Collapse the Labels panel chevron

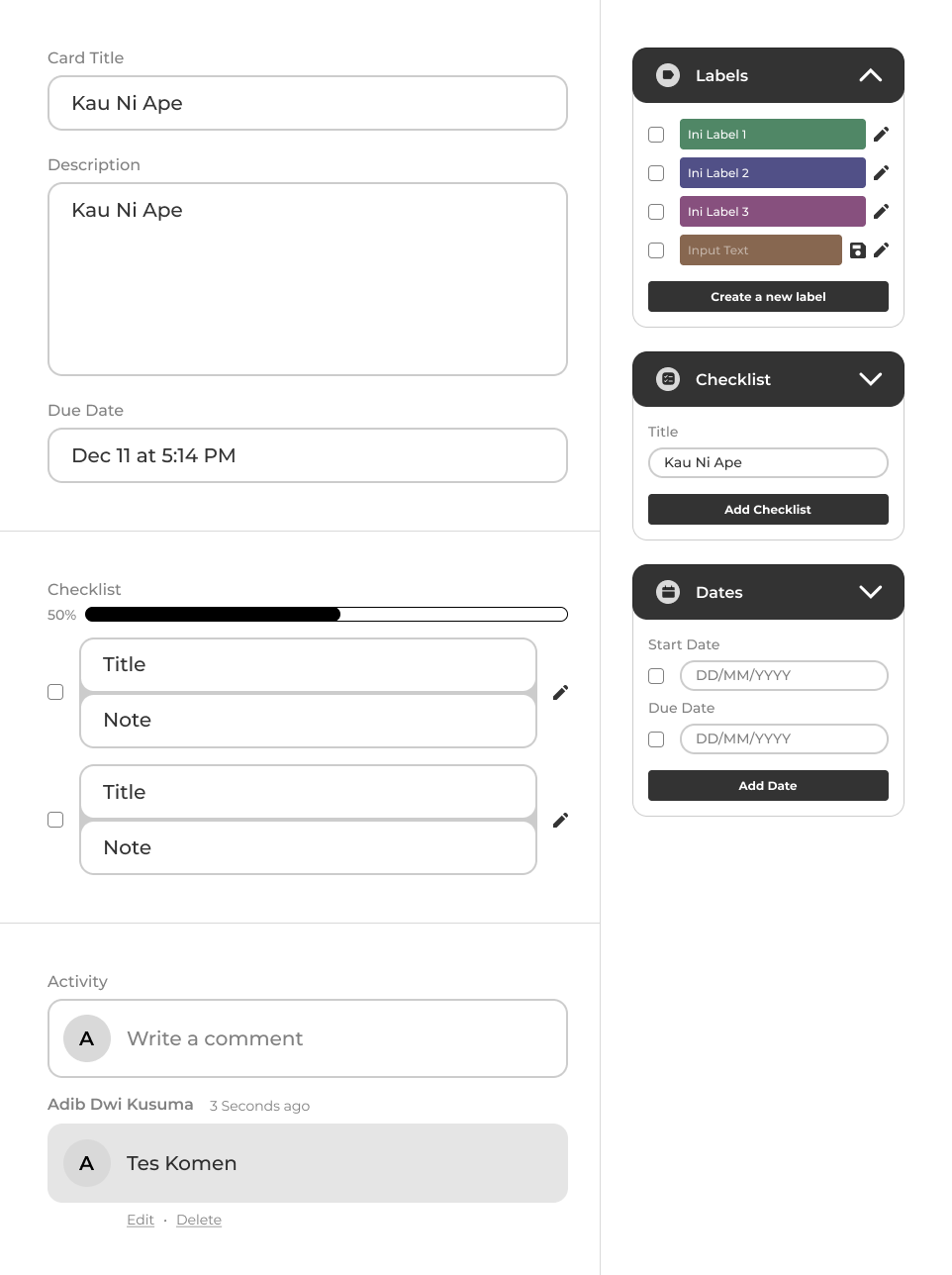click(870, 75)
